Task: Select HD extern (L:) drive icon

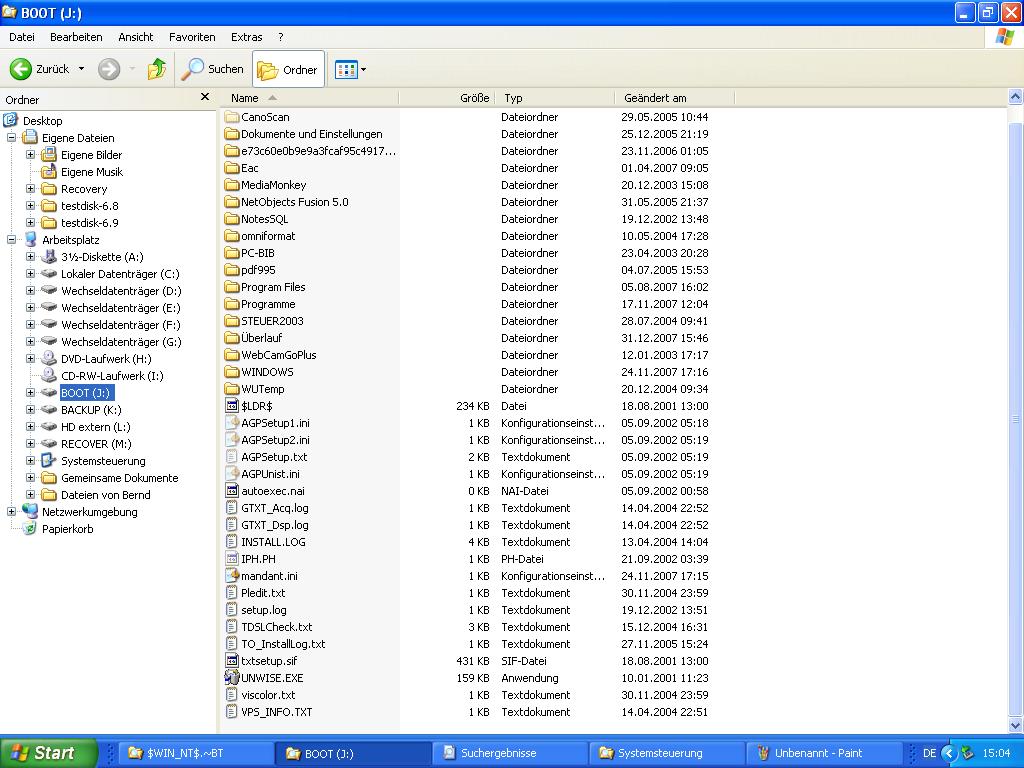Action: [49, 426]
